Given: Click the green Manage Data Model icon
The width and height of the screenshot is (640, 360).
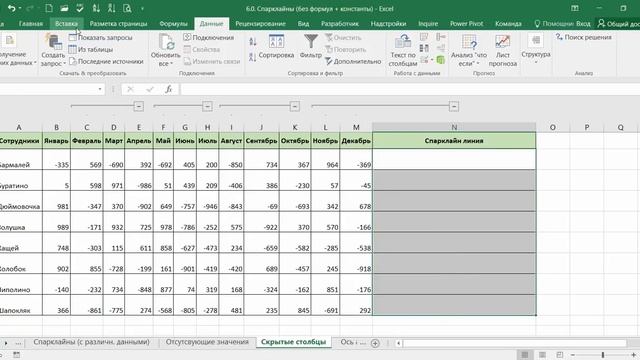Looking at the screenshot, I should (440, 60).
